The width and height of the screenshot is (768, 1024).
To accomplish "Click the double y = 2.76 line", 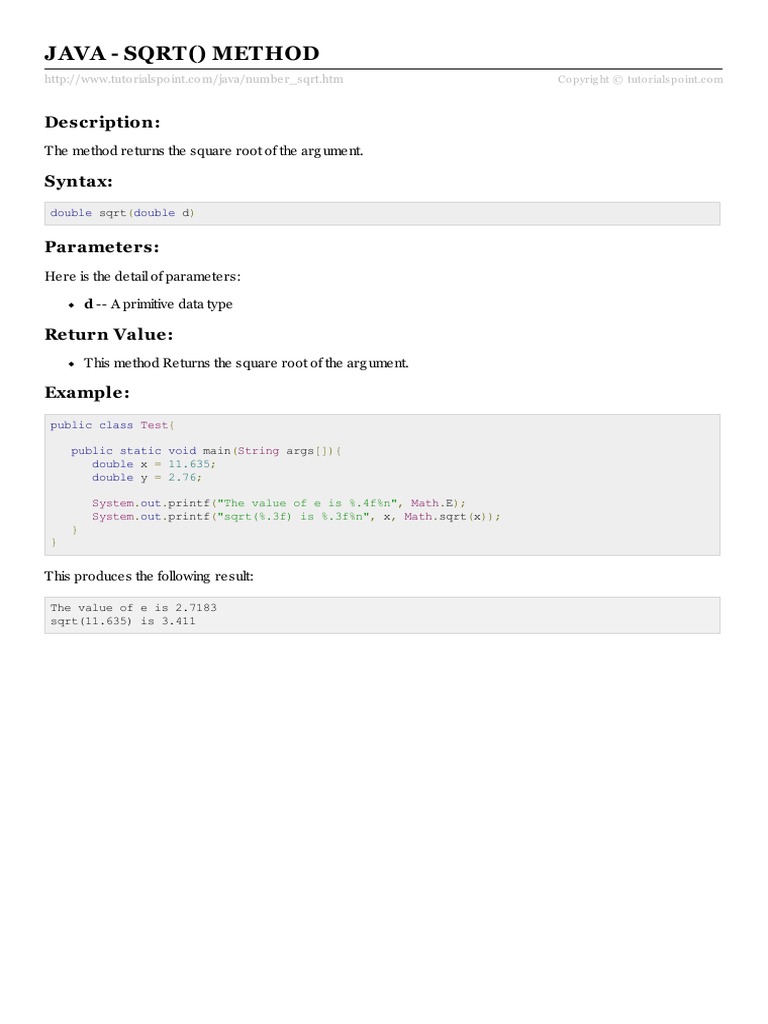I will click(x=146, y=477).
